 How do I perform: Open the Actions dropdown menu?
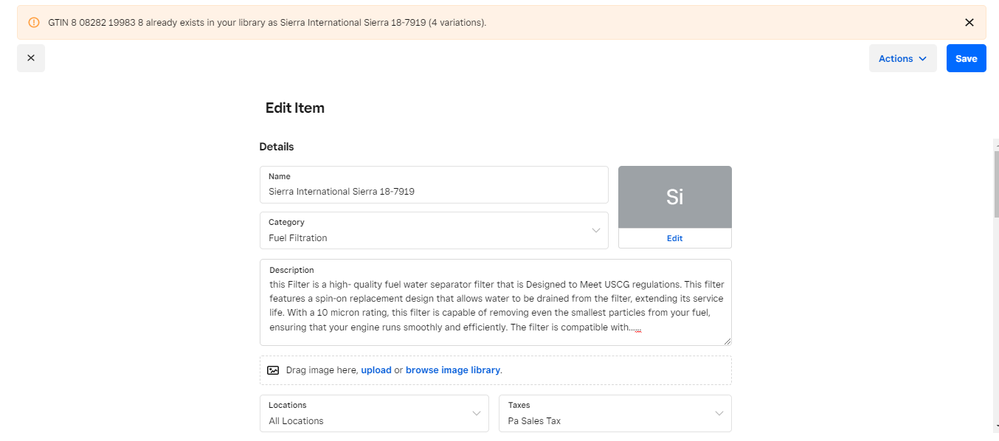902,58
